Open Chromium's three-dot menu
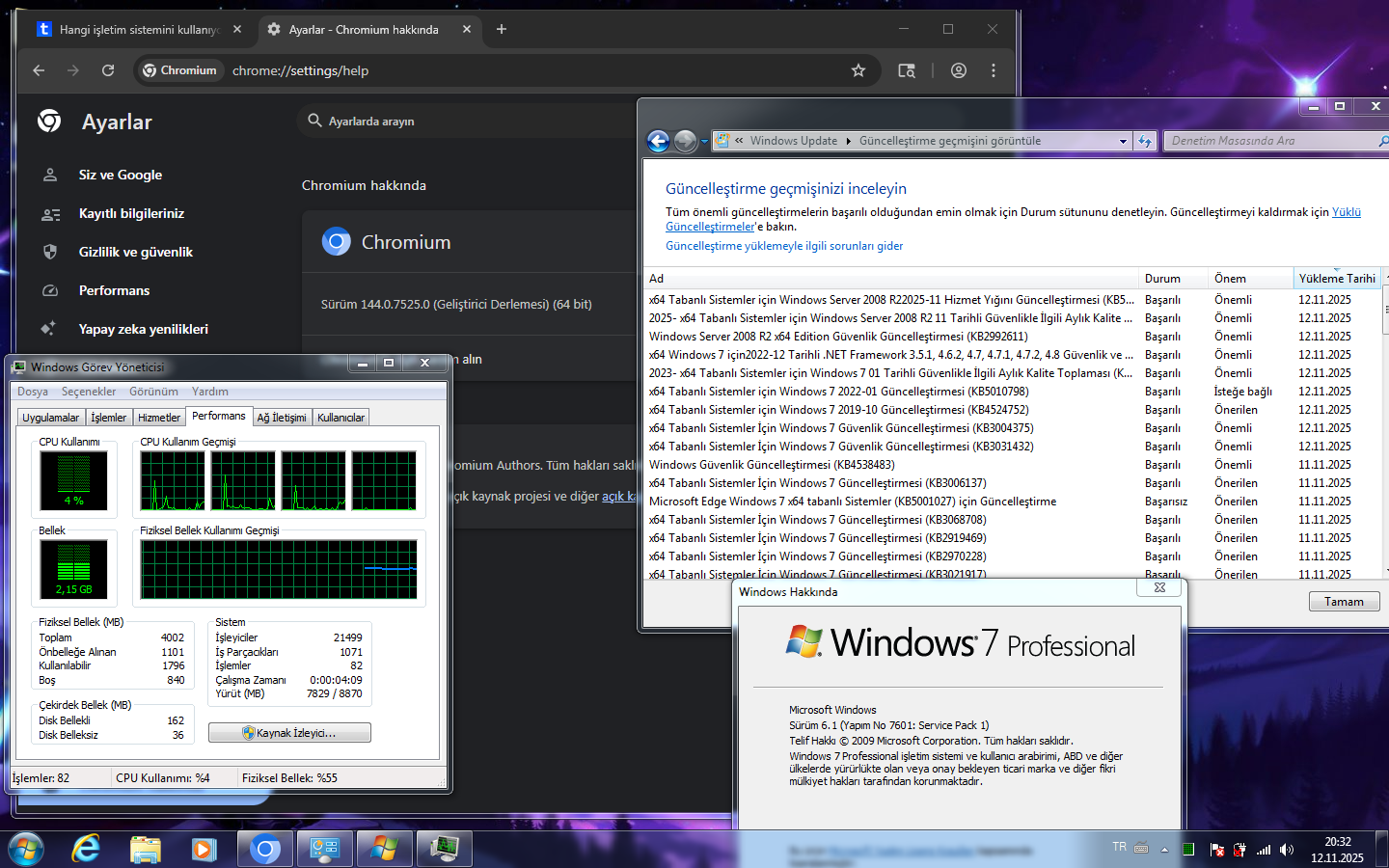This screenshot has height=868, width=1389. (994, 70)
